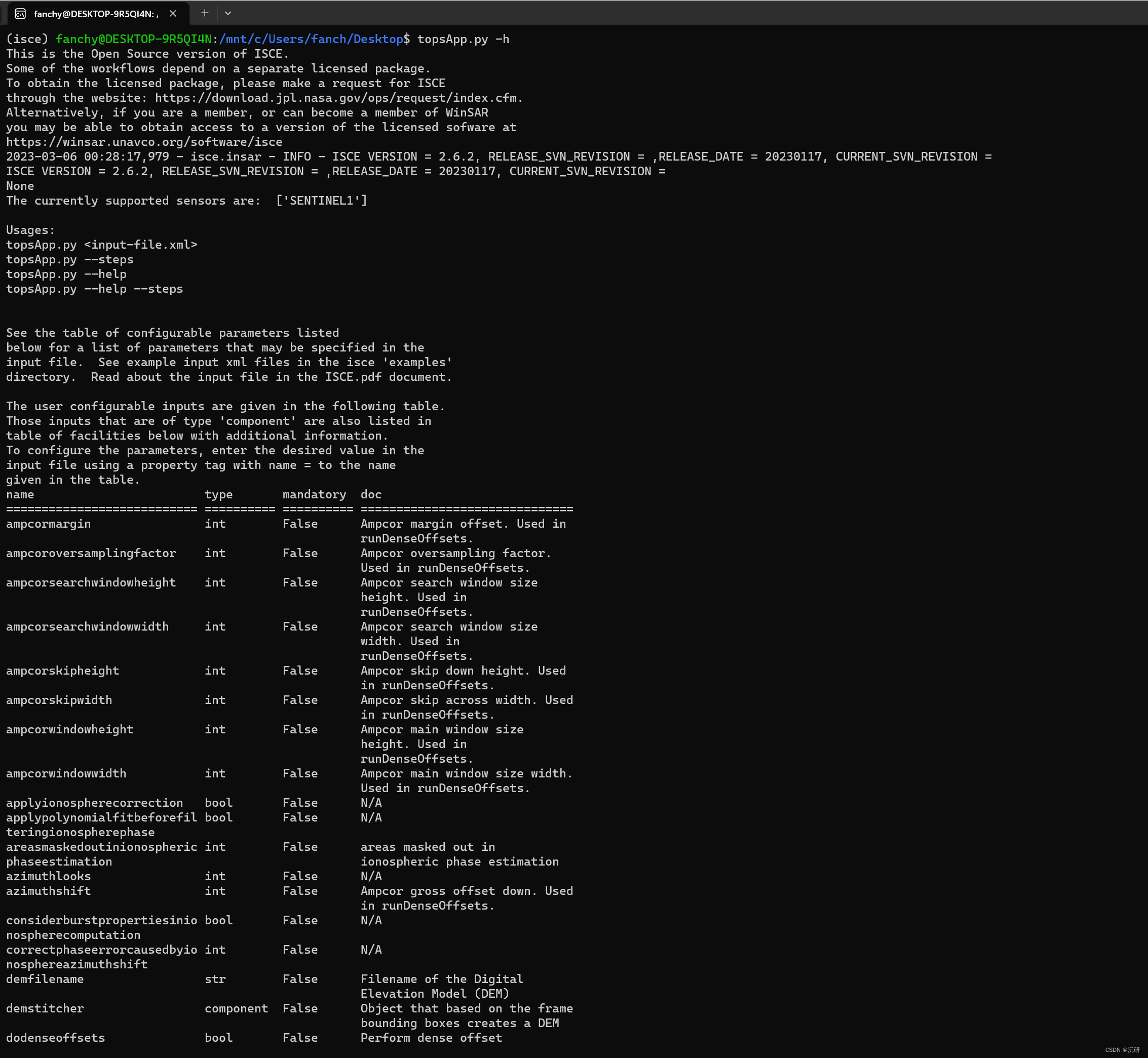Click the 'ampcorsearchwindowheight' parameter name
This screenshot has height=1058, width=1148.
pos(91,582)
